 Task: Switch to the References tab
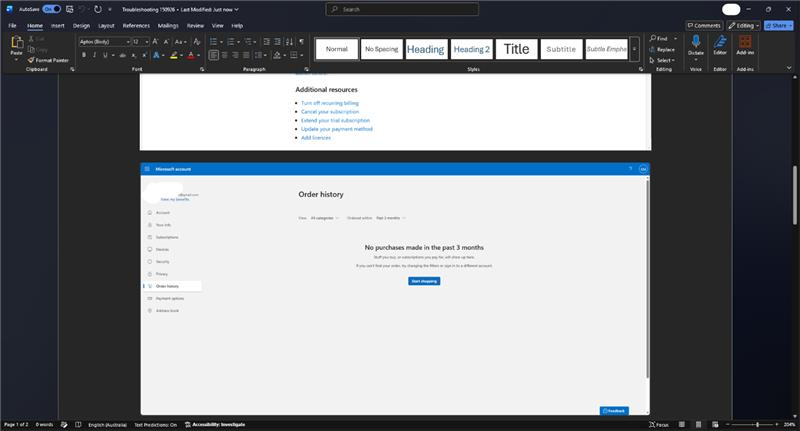(x=136, y=26)
